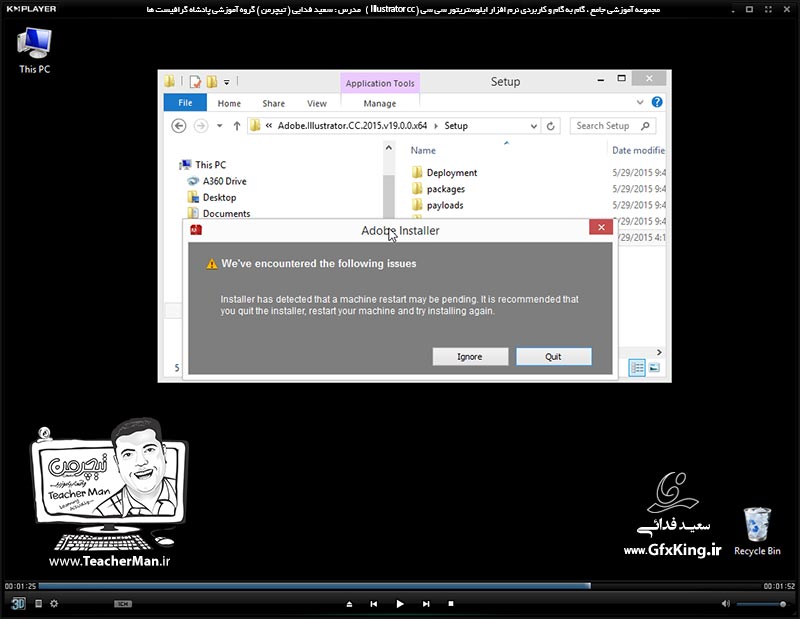Open Explorer Help question mark icon
The image size is (800, 619).
(657, 102)
